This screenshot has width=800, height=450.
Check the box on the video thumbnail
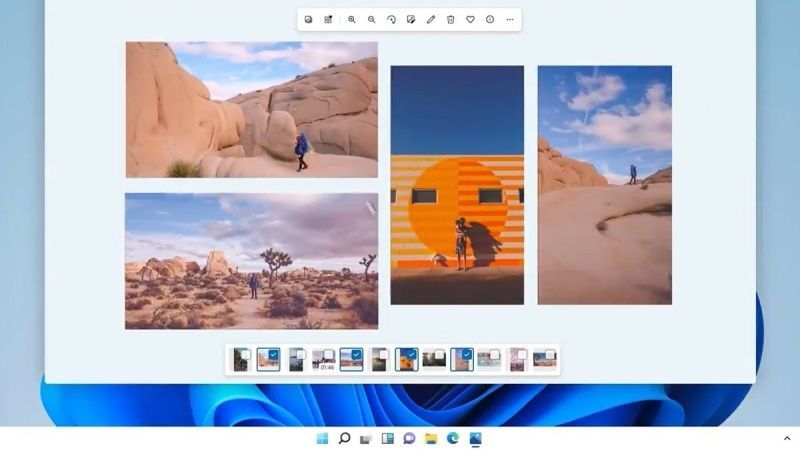tap(329, 355)
